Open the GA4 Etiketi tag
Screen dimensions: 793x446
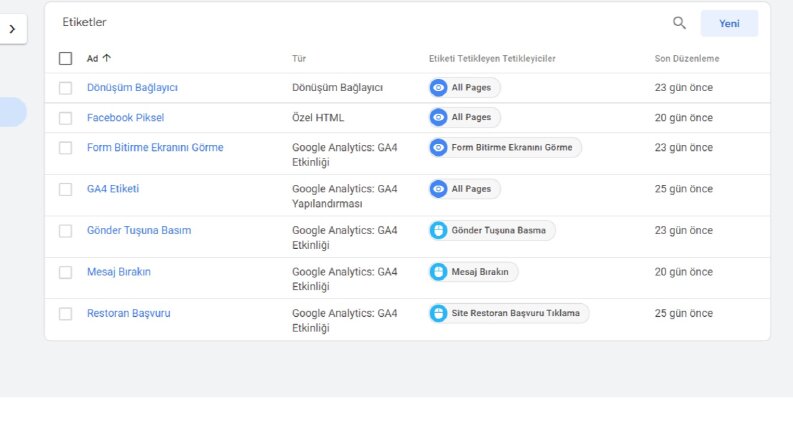(113, 189)
